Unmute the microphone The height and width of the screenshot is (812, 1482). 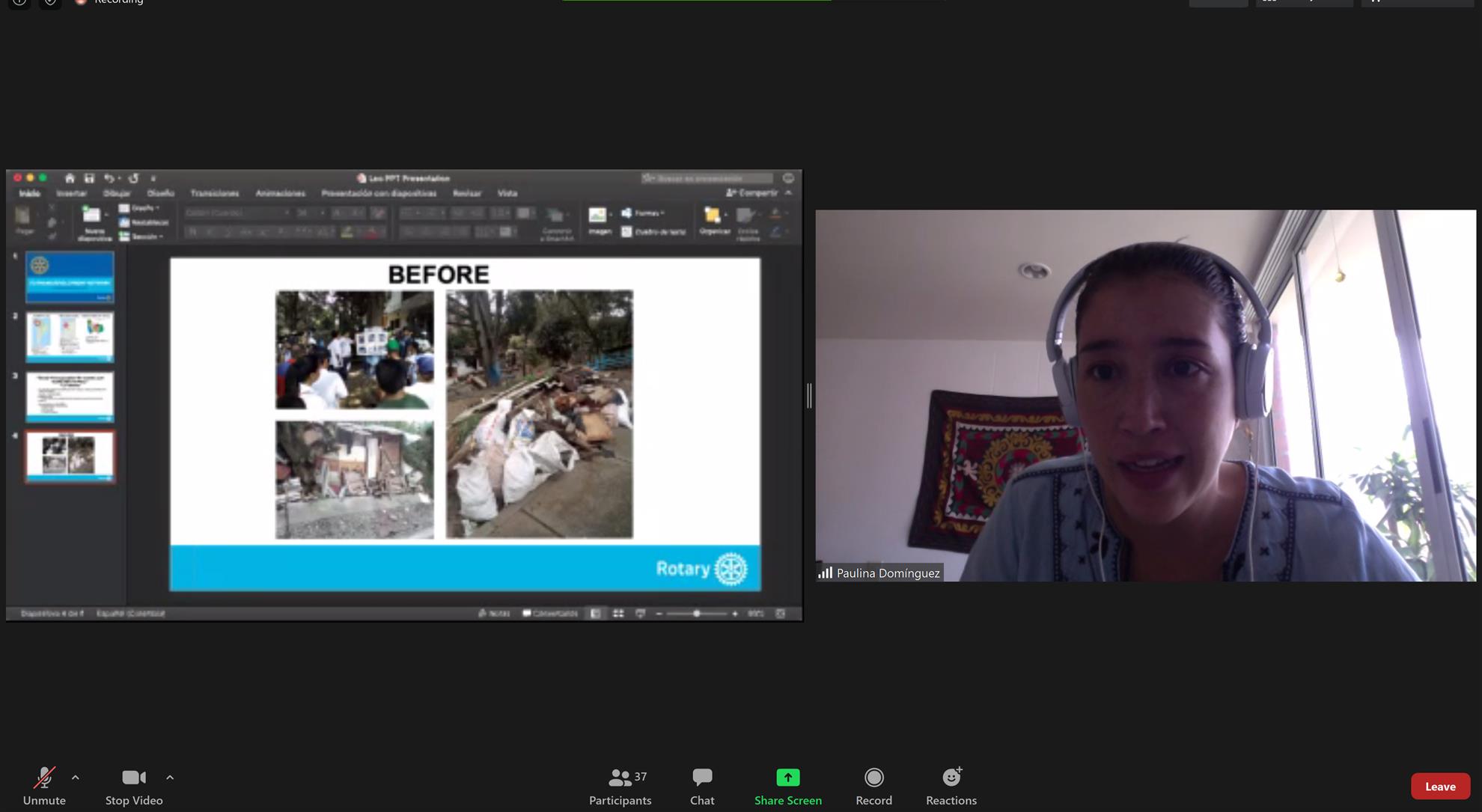click(44, 784)
